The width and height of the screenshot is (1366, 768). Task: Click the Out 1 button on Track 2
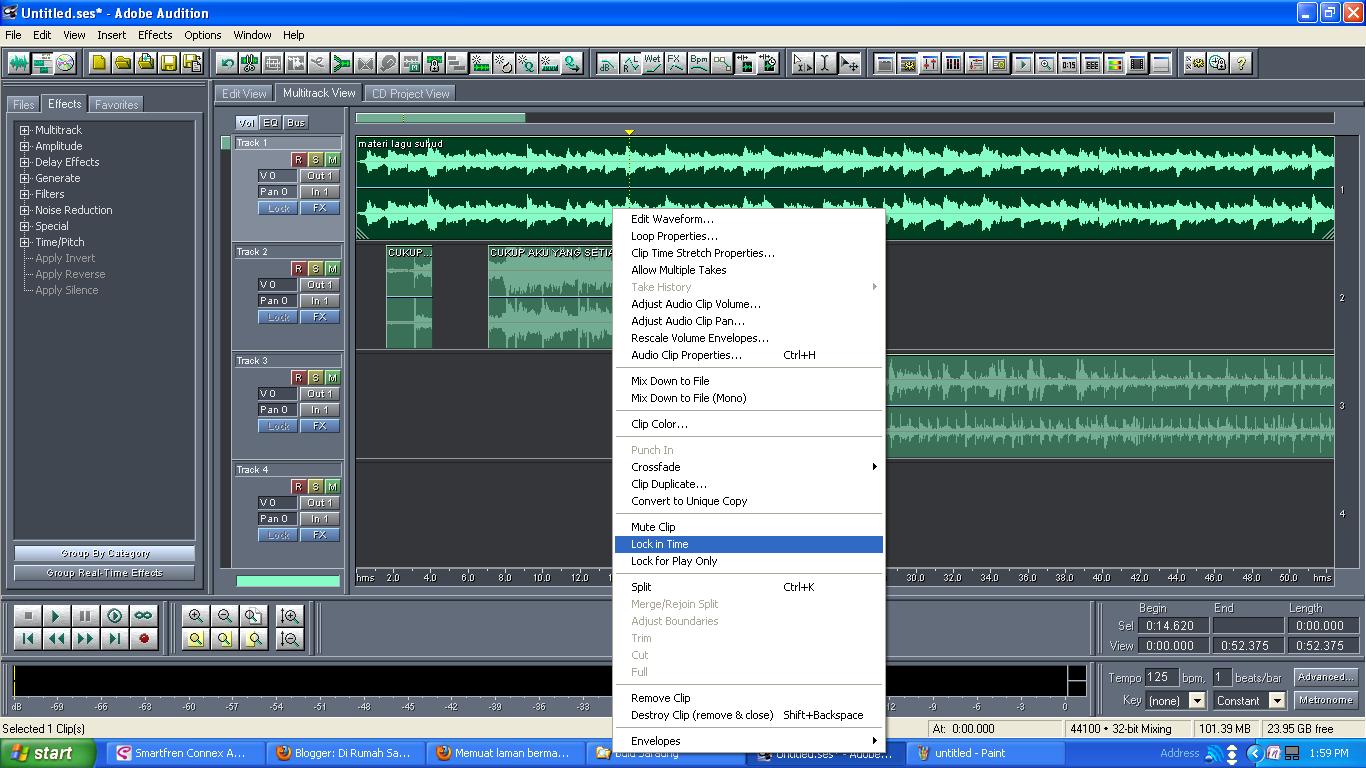(319, 285)
